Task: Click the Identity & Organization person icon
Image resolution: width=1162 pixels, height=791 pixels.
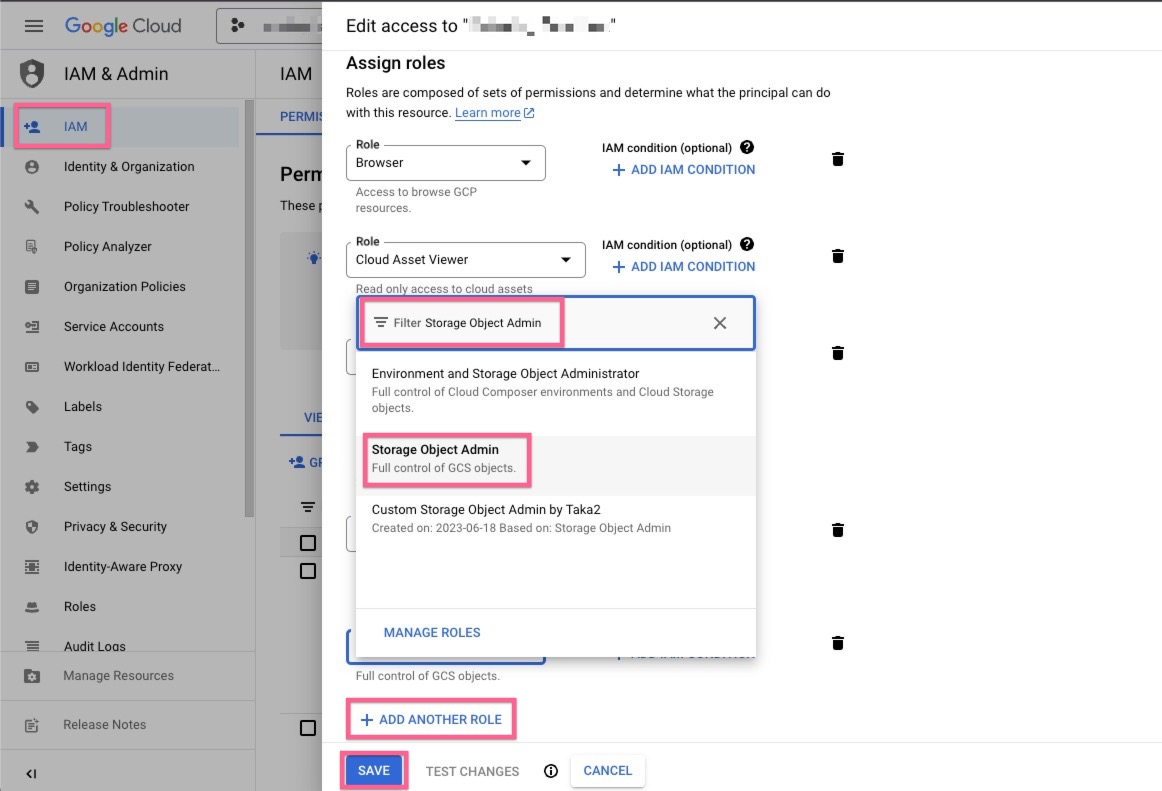Action: pyautogui.click(x=32, y=167)
